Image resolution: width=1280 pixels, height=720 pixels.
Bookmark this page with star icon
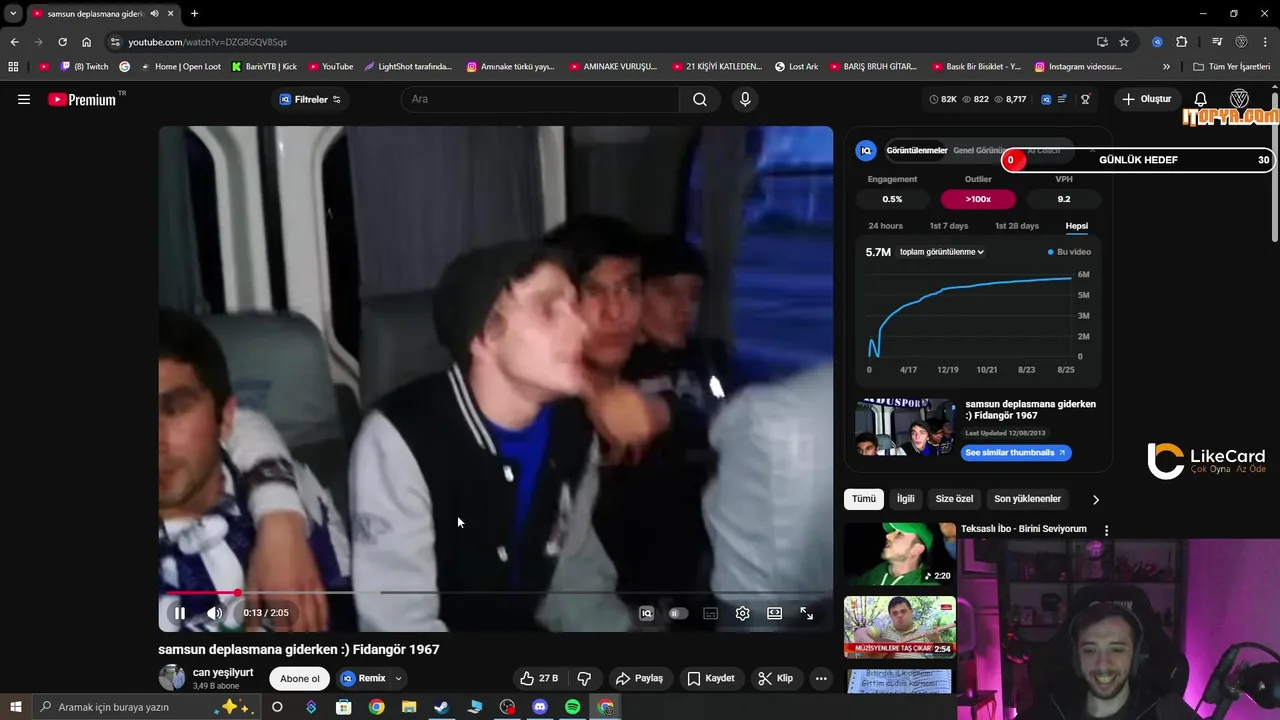1124,42
